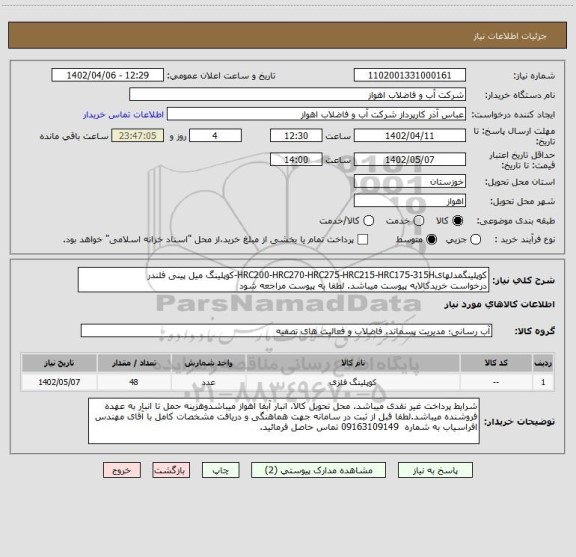
Task: Click the گروه کالا field آب رسانی
Action: (286, 331)
